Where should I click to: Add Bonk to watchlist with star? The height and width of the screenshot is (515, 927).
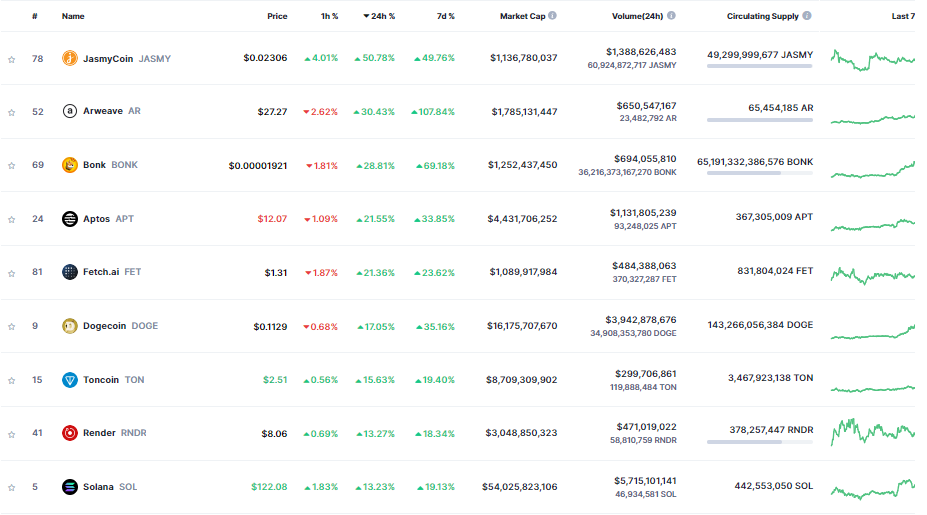[11, 166]
